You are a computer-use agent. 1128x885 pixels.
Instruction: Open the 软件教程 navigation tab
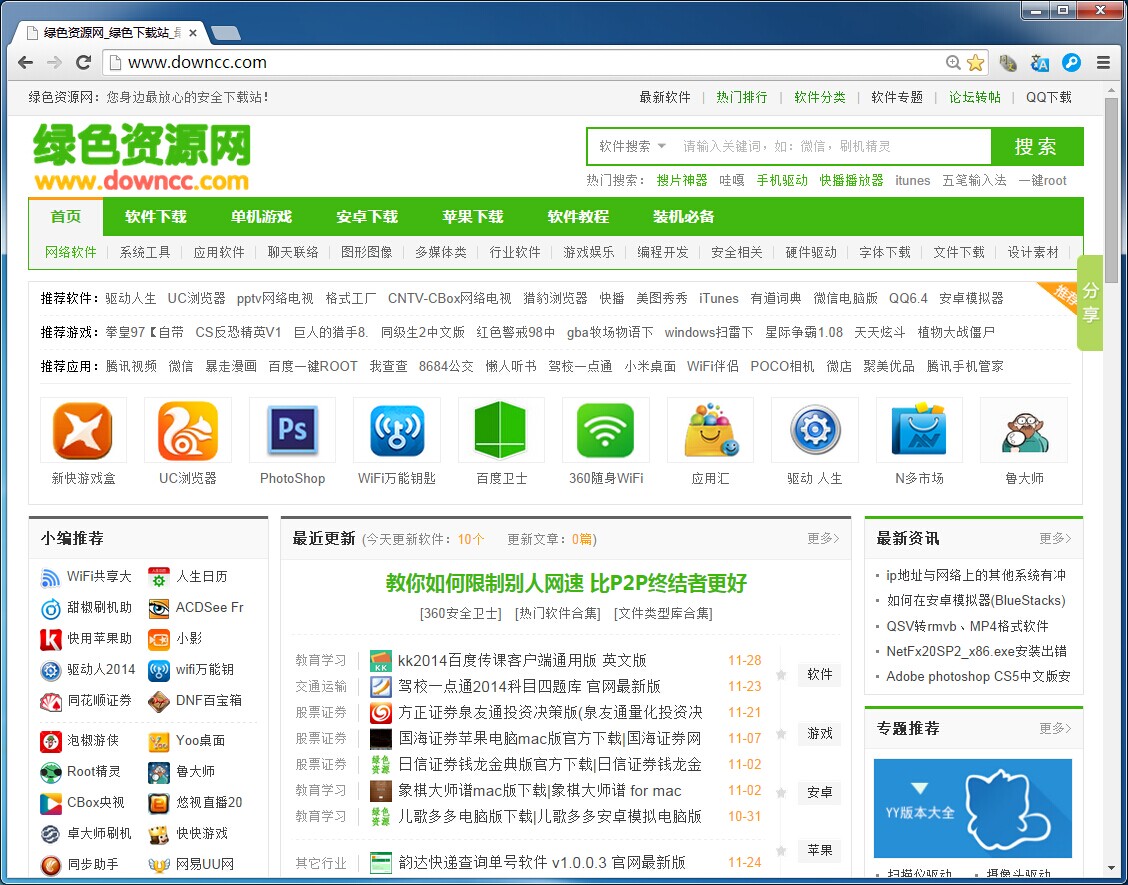(578, 216)
